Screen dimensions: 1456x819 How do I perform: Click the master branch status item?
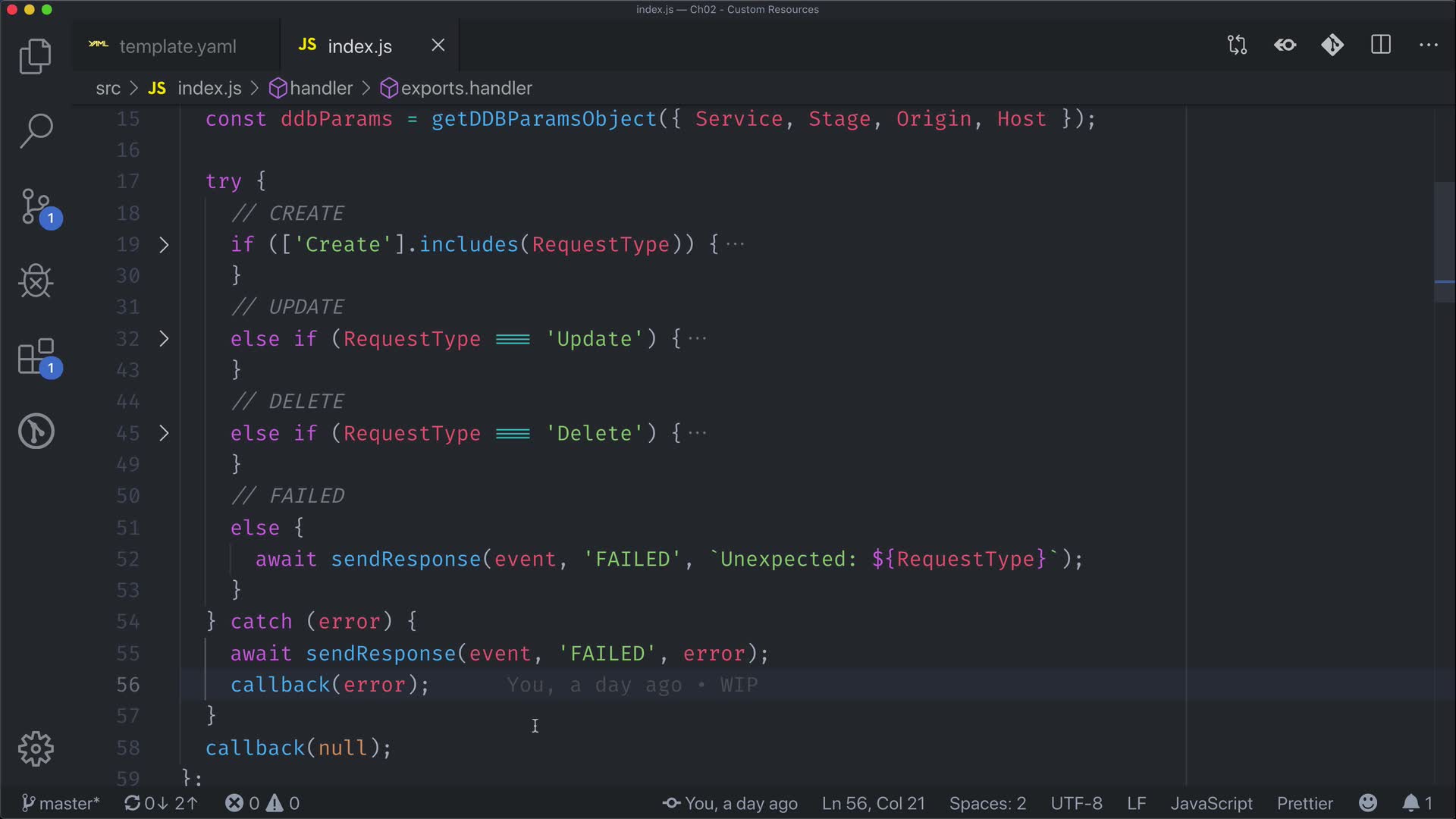pyautogui.click(x=61, y=803)
